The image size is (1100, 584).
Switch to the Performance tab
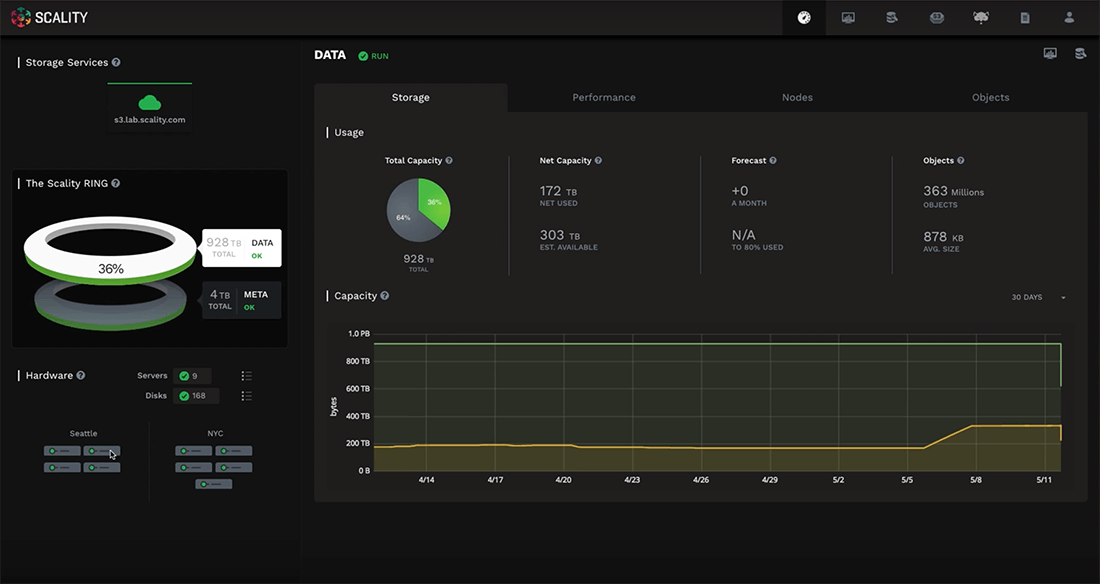point(604,97)
